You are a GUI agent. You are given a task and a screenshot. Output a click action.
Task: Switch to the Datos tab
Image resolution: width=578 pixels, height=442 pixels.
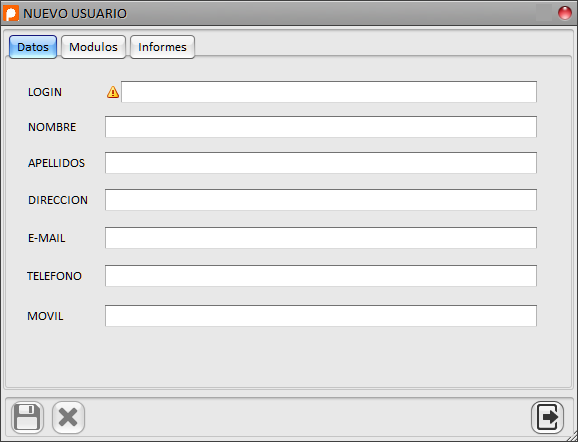coord(33,47)
